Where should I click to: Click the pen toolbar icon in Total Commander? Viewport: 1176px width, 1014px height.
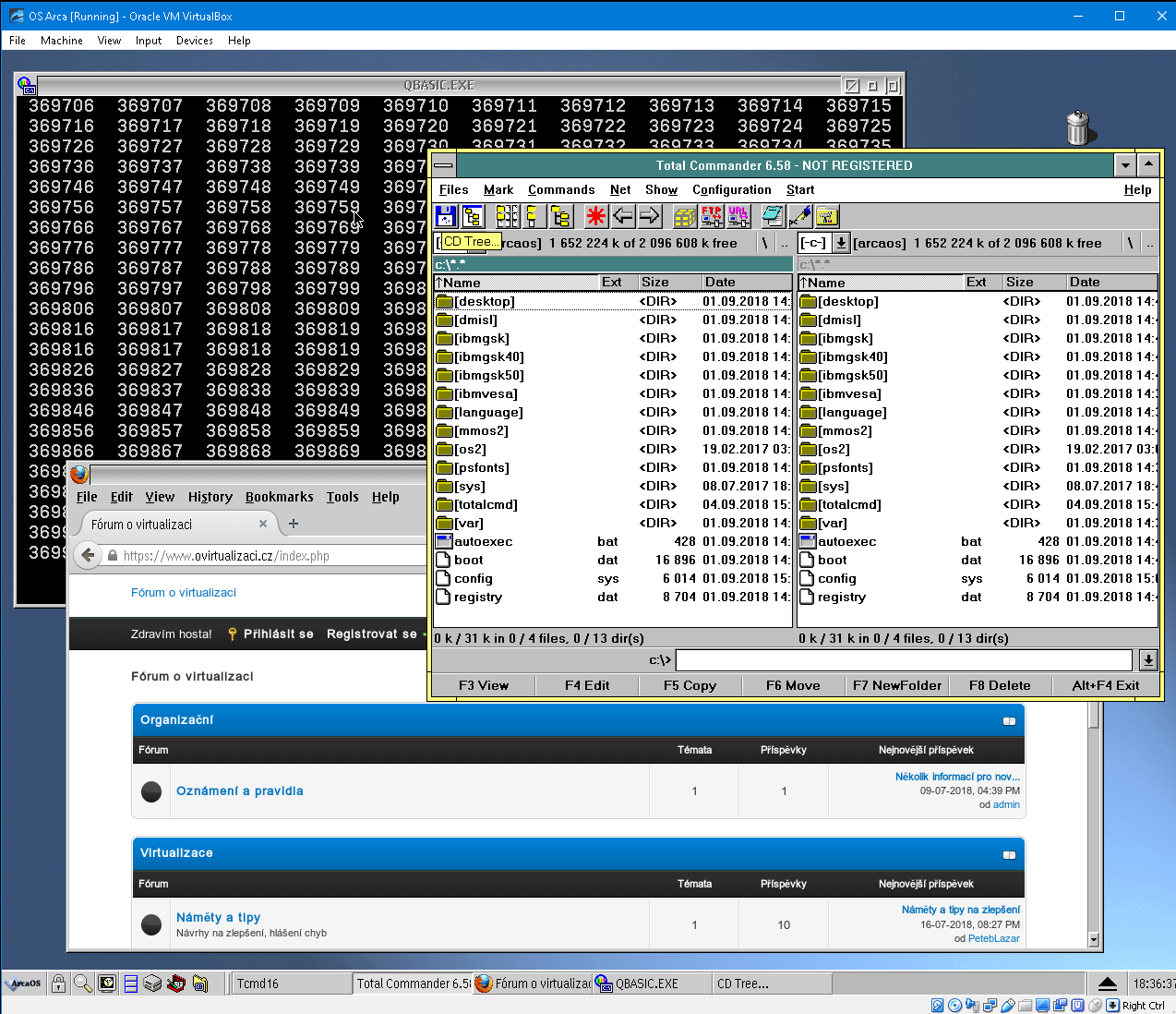click(x=799, y=216)
